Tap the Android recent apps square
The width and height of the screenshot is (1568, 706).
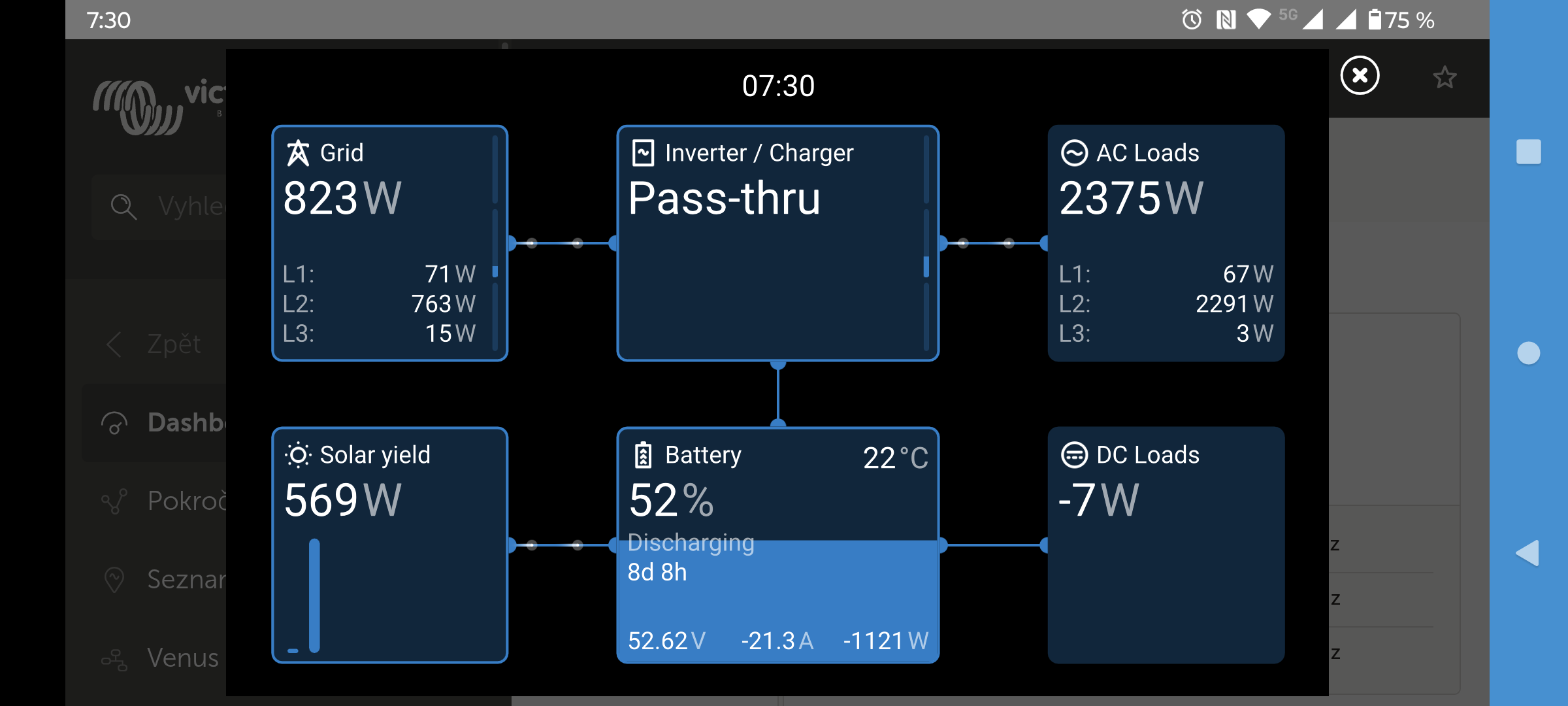[x=1528, y=152]
